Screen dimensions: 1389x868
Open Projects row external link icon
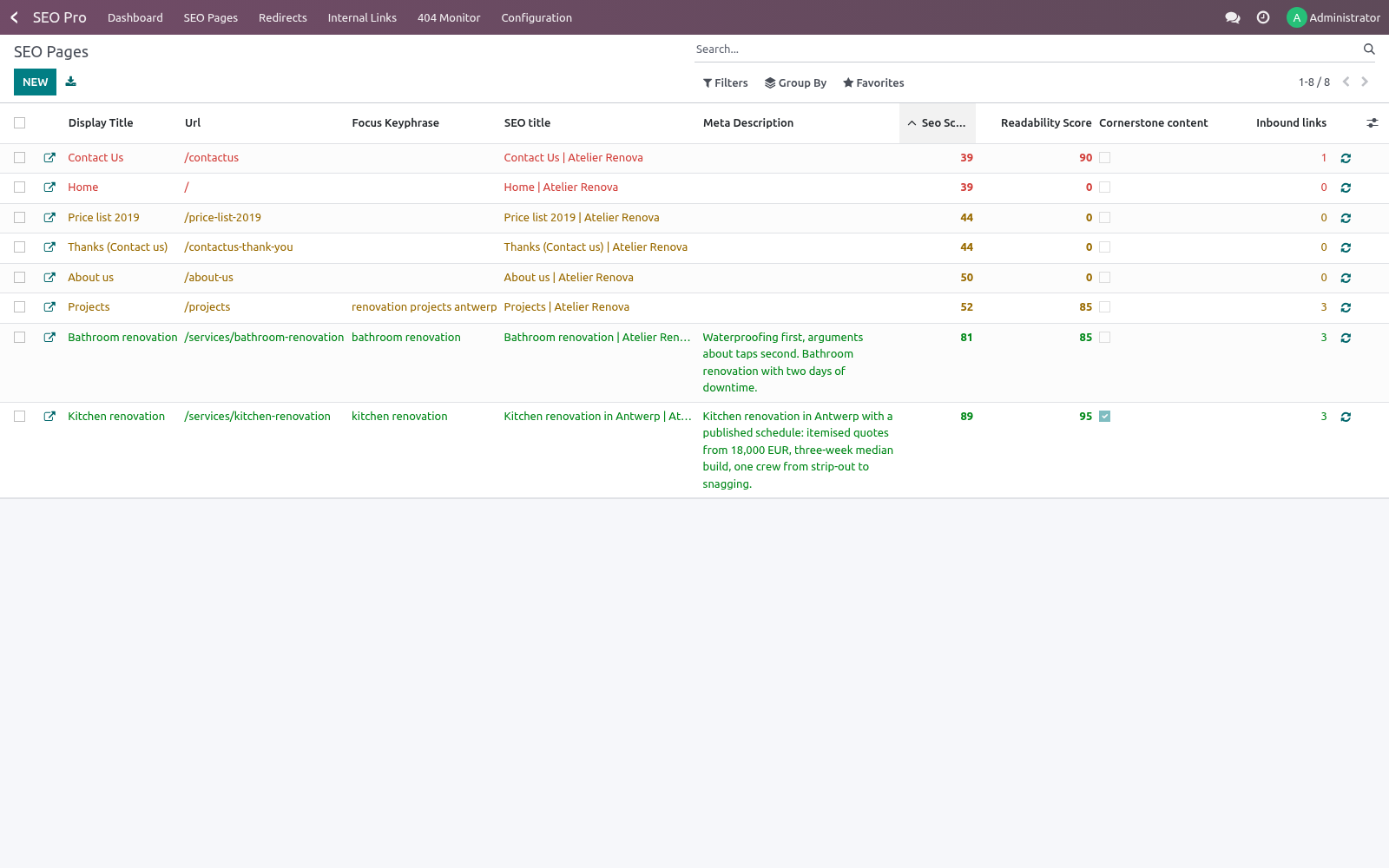(x=49, y=307)
